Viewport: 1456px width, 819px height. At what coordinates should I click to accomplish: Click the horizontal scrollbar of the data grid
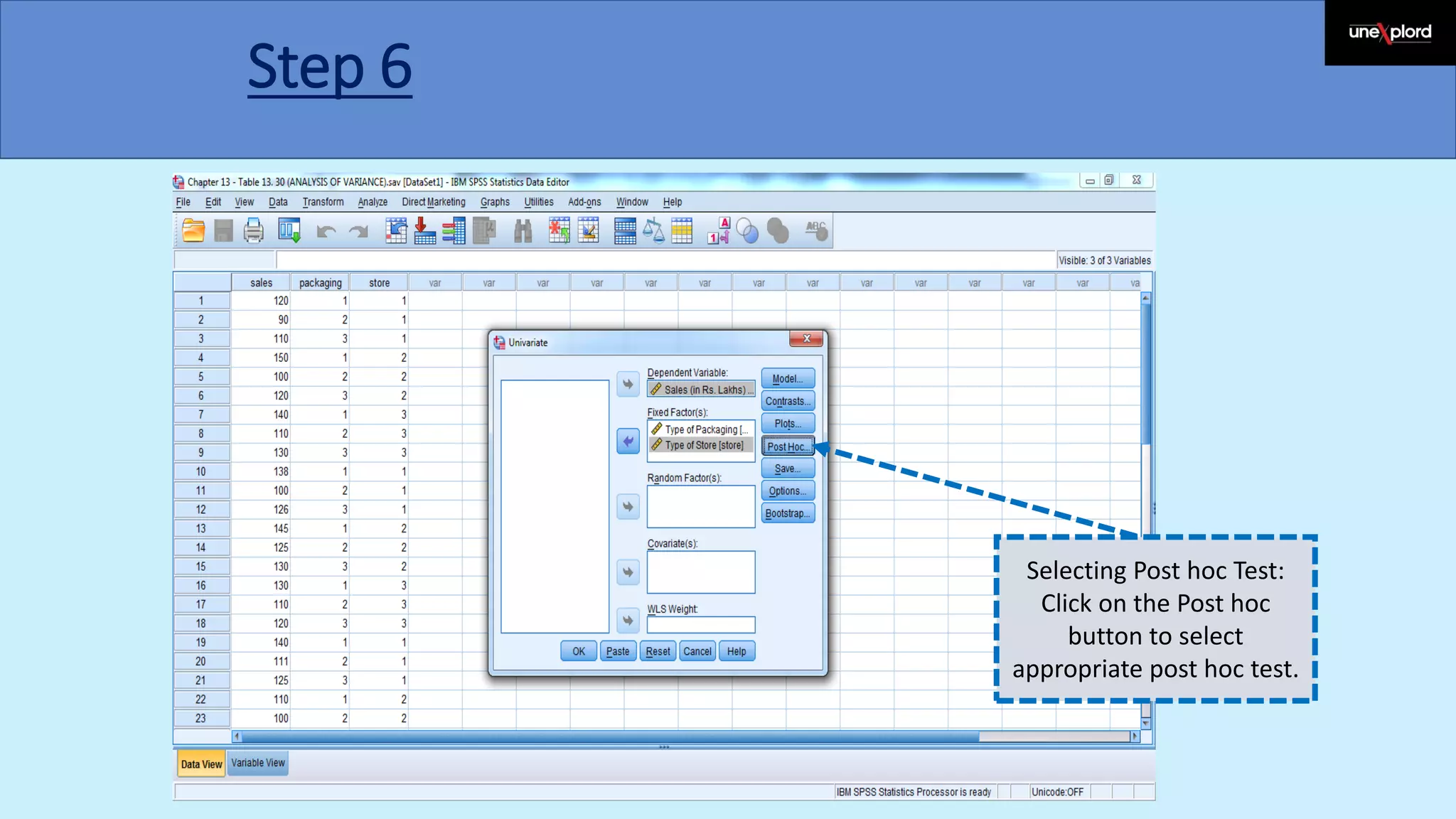coord(604,737)
